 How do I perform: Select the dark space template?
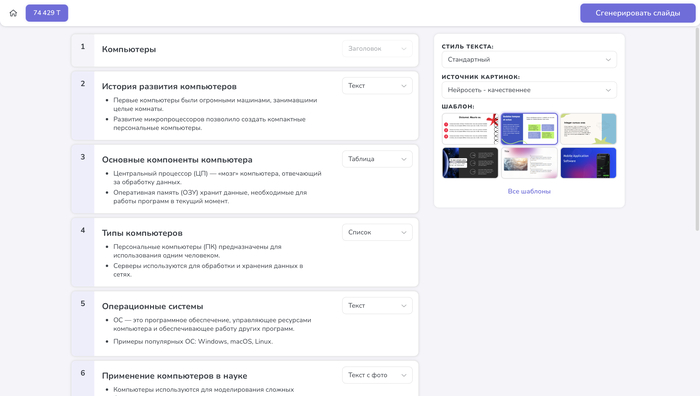[x=470, y=163]
